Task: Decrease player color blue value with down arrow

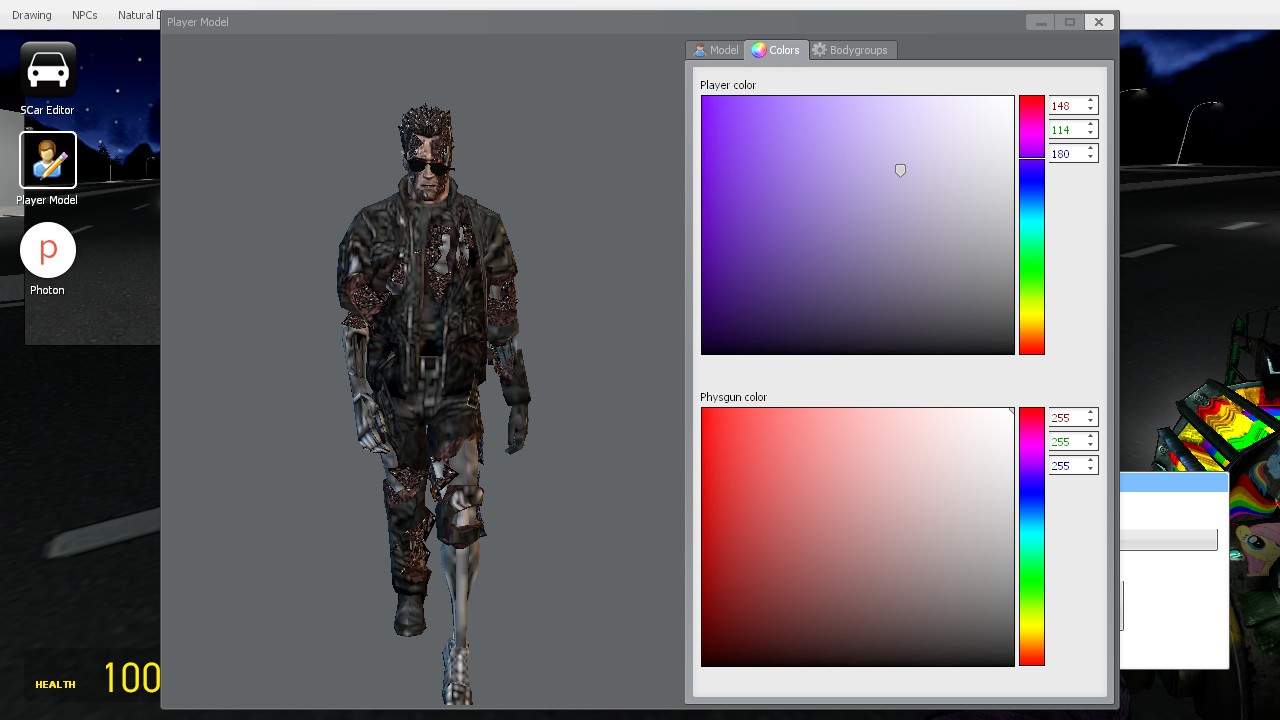Action: coord(1090,158)
